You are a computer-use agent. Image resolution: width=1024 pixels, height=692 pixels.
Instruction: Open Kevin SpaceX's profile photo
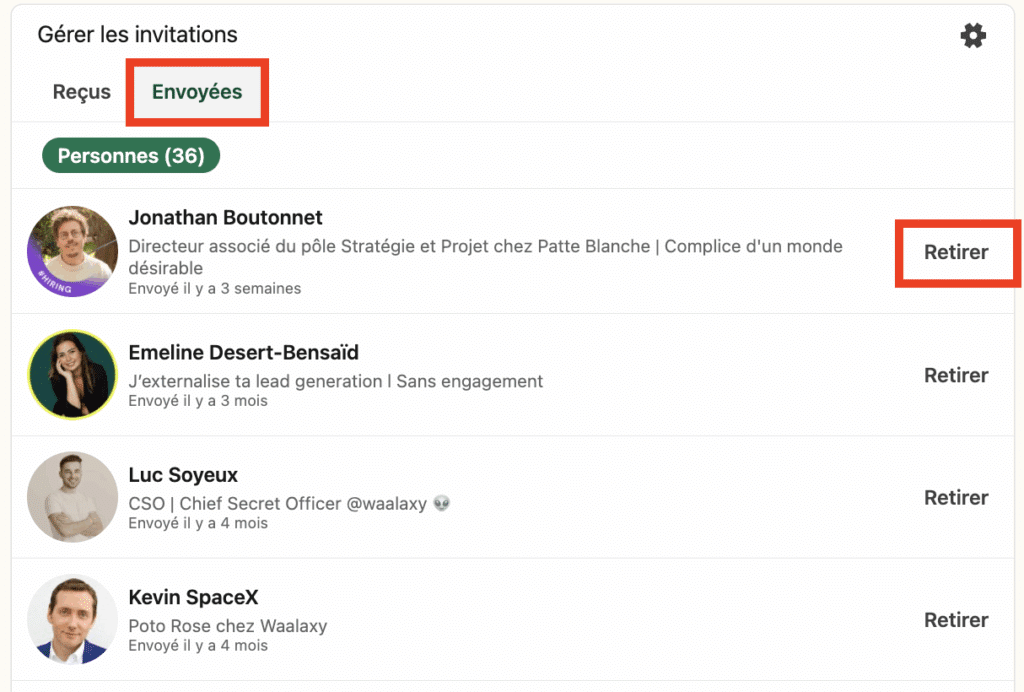tap(72, 620)
